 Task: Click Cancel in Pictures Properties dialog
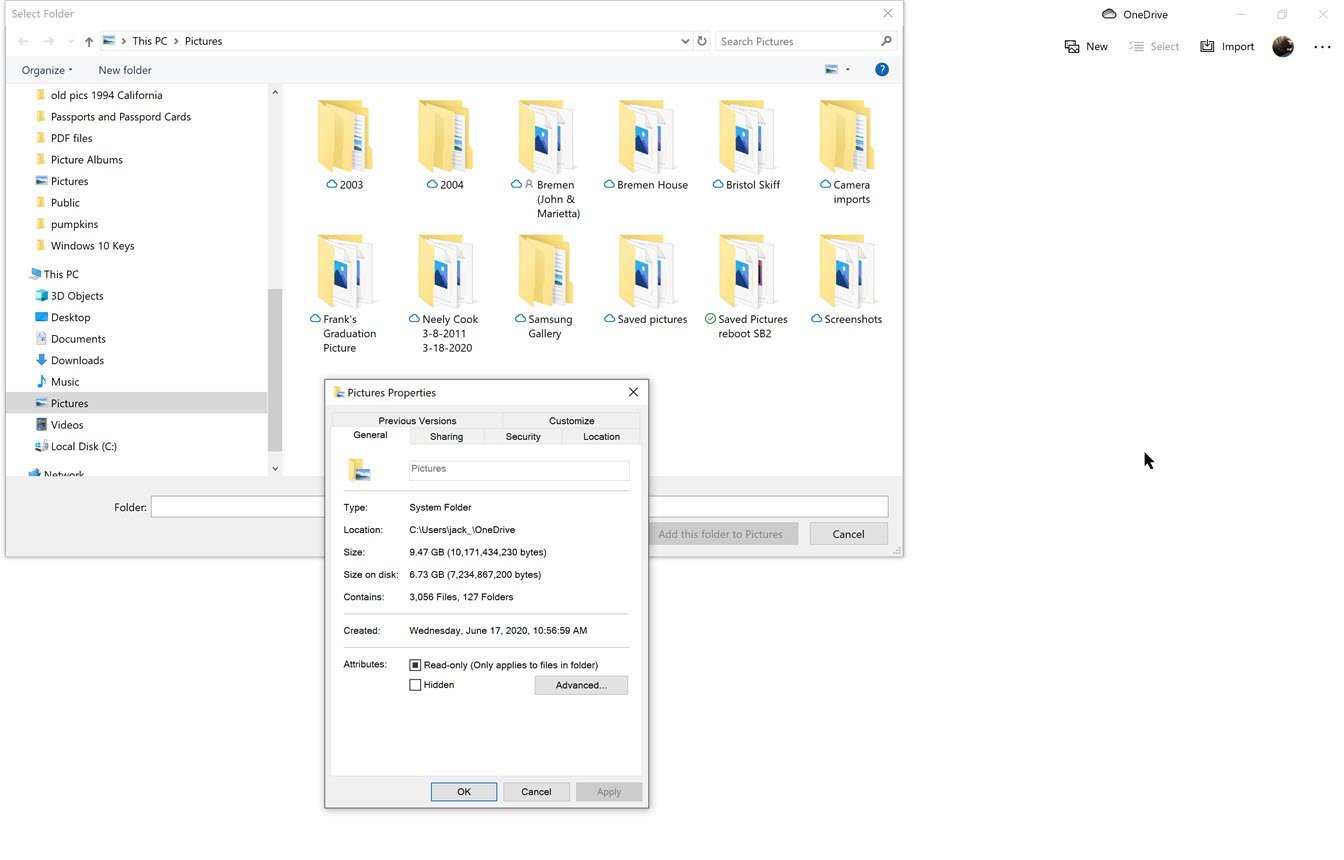(536, 792)
